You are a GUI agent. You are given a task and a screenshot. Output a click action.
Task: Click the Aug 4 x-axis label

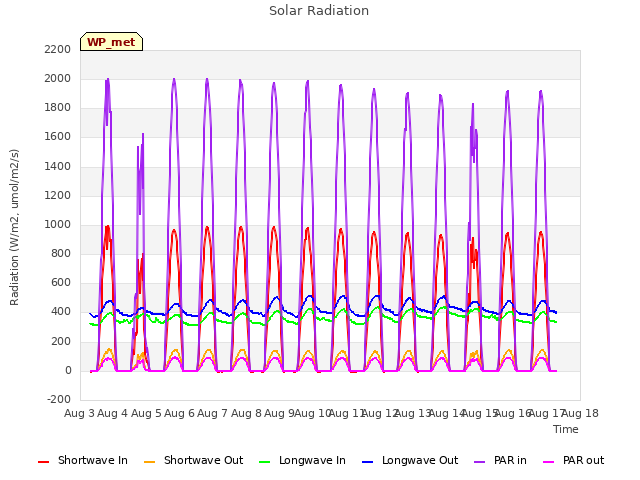coord(113,413)
